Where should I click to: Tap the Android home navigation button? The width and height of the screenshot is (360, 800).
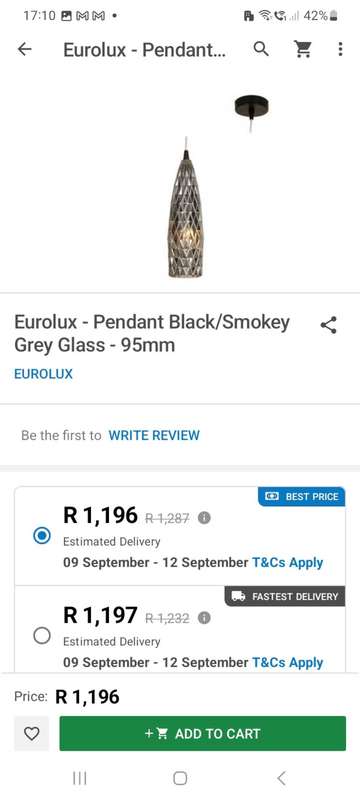coord(180,778)
